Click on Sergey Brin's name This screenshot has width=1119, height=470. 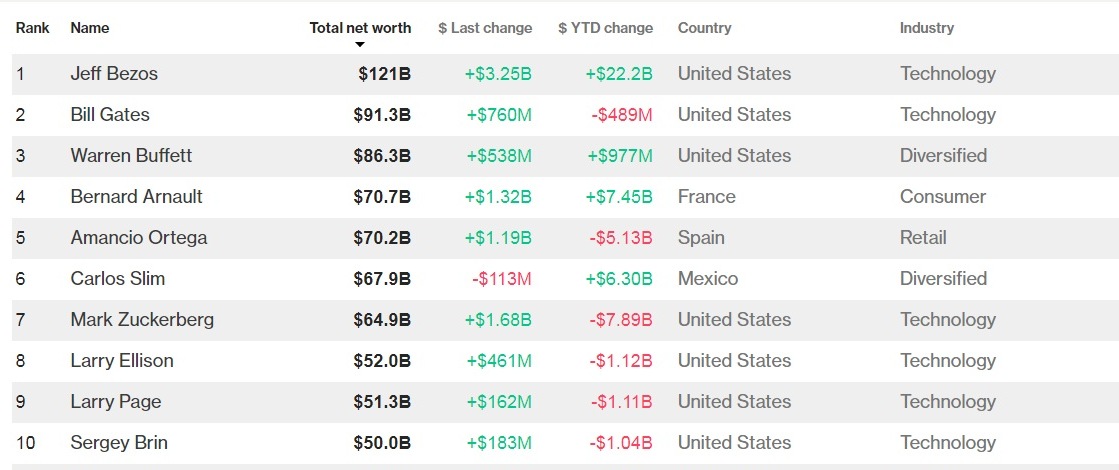pyautogui.click(x=119, y=443)
